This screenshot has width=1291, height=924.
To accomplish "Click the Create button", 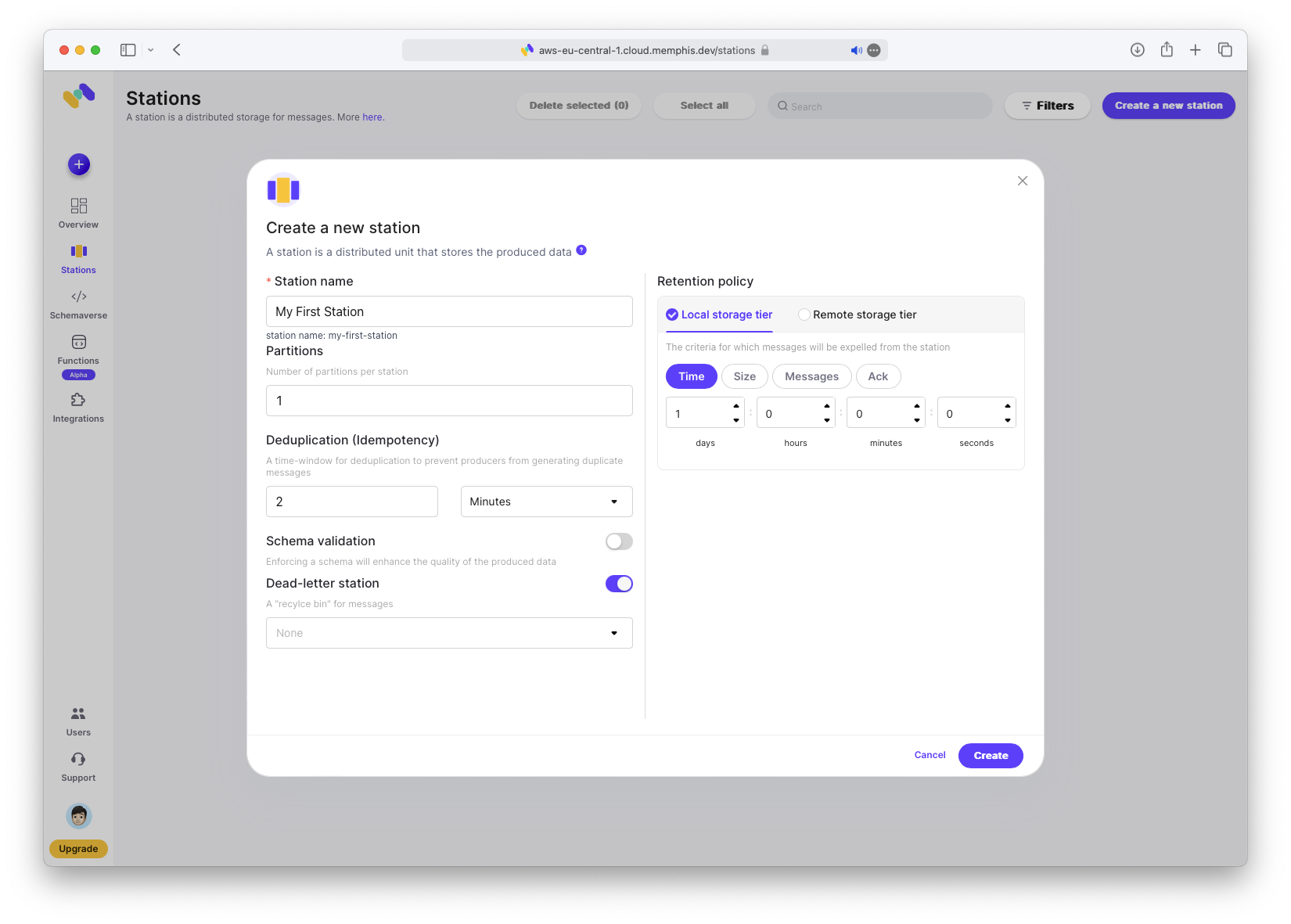I will pos(991,756).
